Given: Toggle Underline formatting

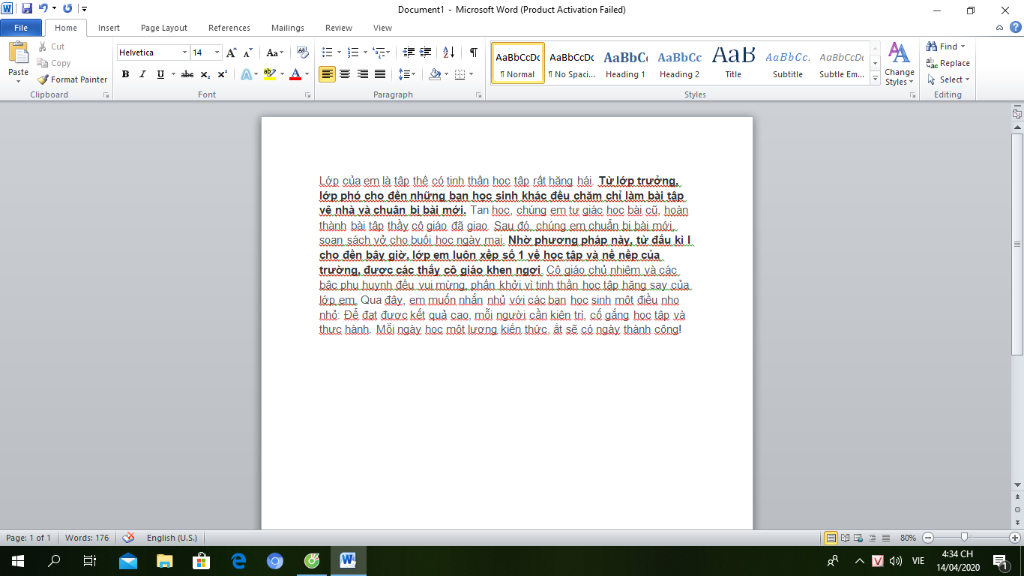Looking at the screenshot, I should [x=160, y=74].
